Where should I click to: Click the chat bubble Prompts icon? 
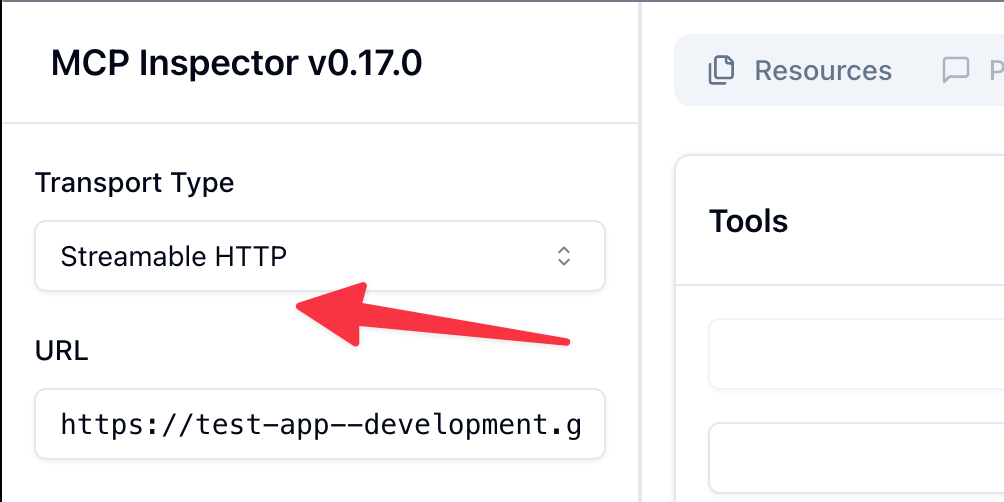tap(956, 70)
